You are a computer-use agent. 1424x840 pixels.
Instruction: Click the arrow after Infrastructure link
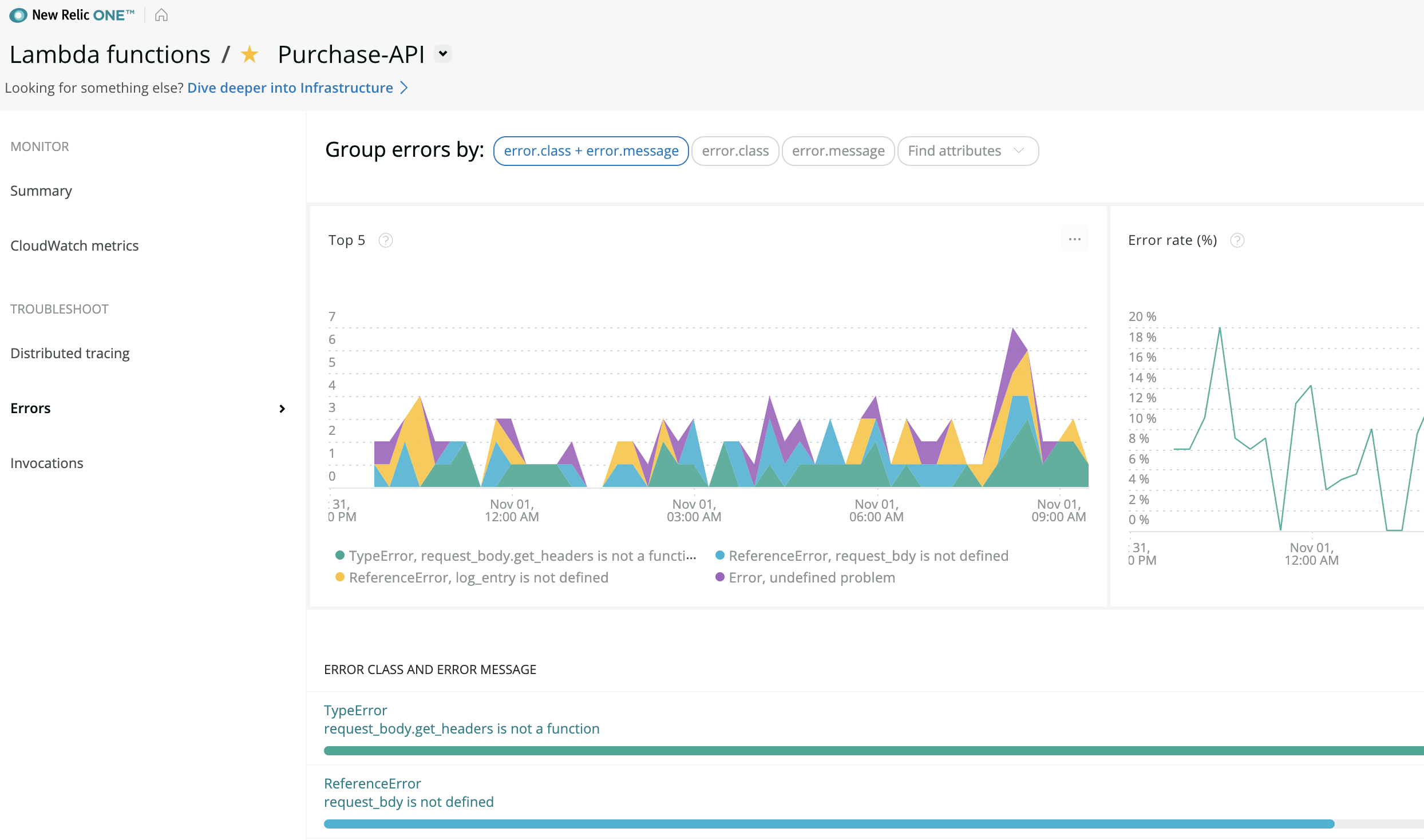[404, 88]
